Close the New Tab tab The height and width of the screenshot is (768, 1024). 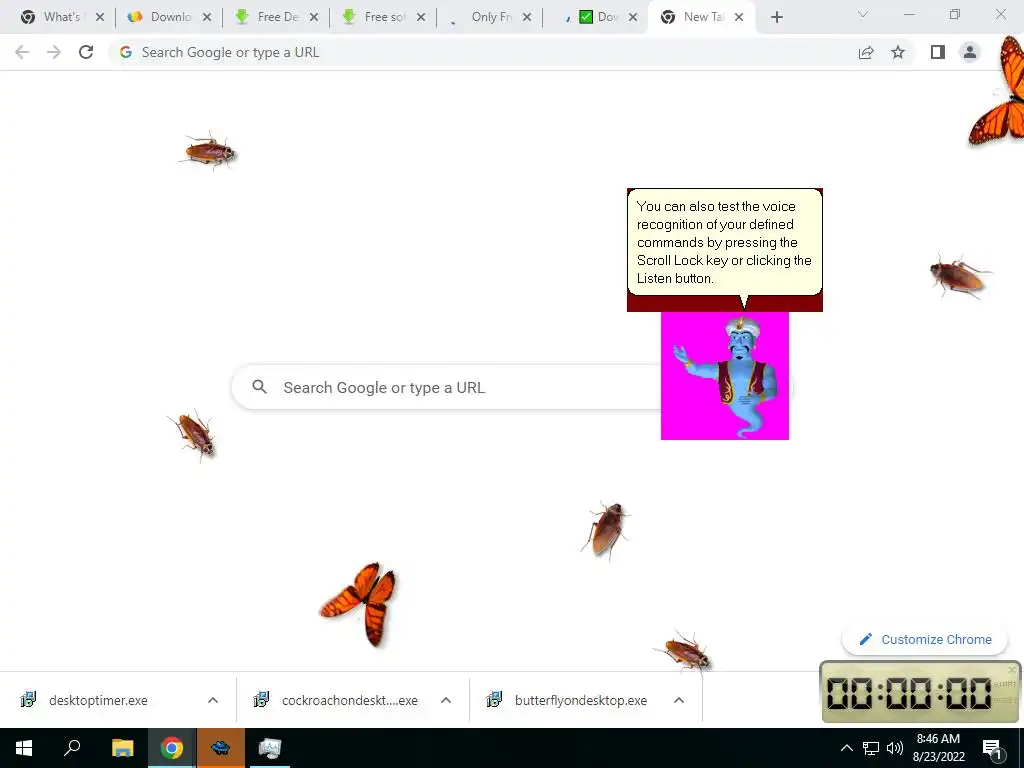(x=739, y=17)
